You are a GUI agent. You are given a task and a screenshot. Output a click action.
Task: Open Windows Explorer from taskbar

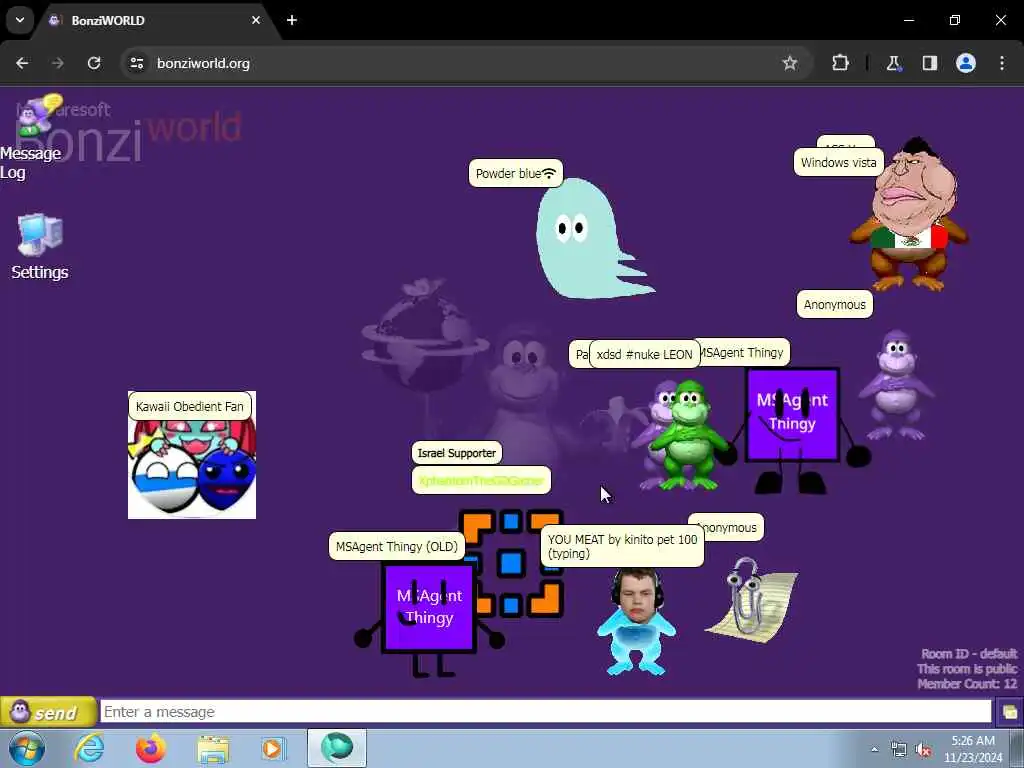(213, 748)
